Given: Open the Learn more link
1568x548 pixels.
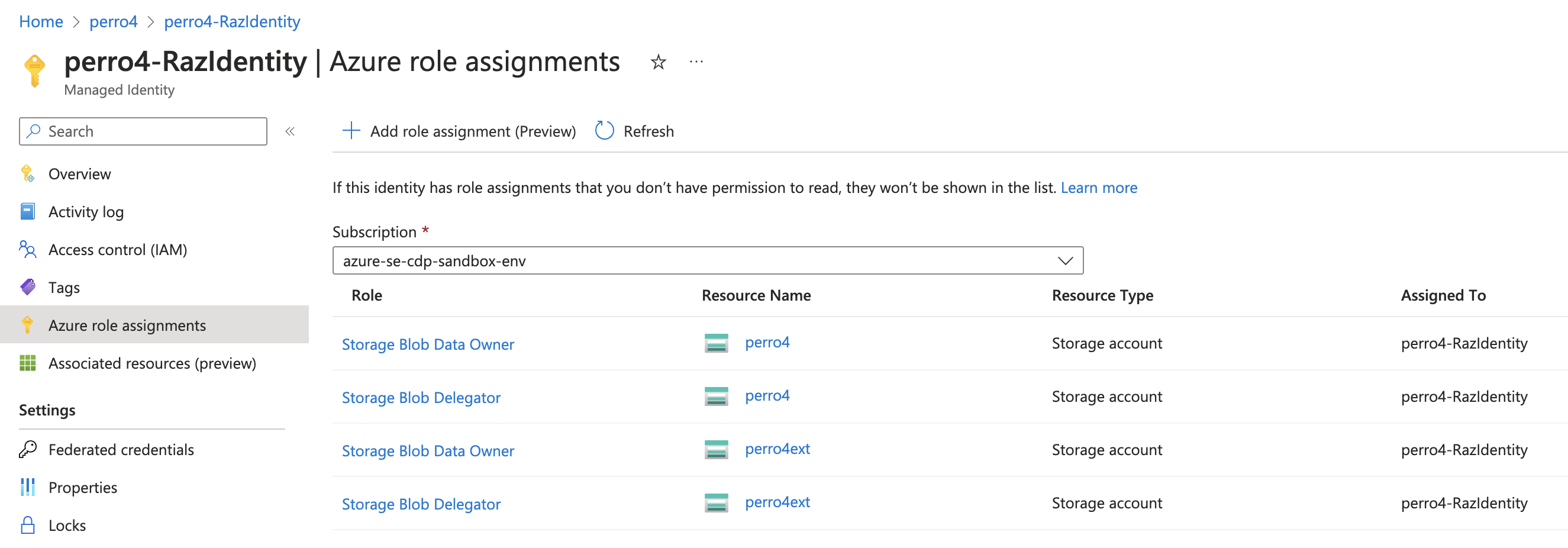Looking at the screenshot, I should 1099,188.
